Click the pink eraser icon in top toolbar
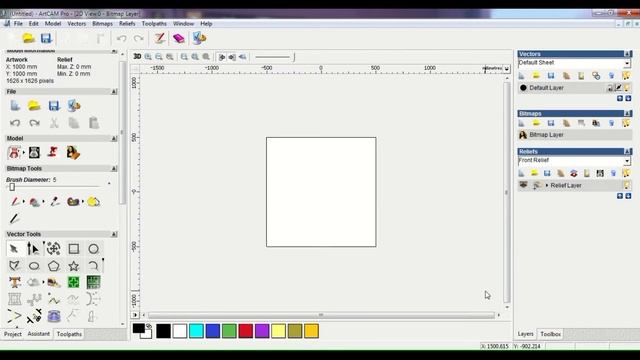Viewport: 640px width, 360px height. tap(179, 38)
